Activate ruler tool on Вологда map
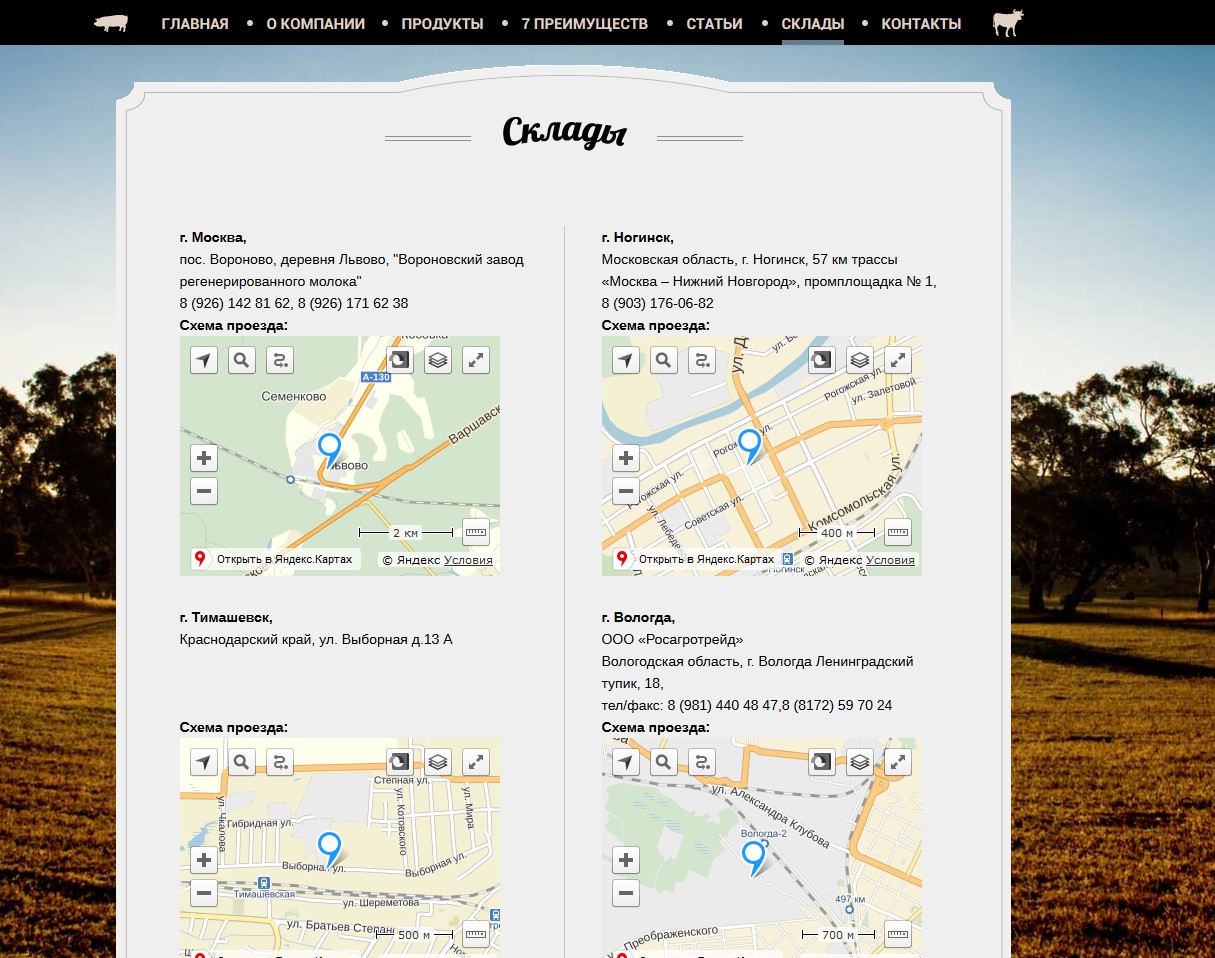This screenshot has height=958, width=1215. pos(898,934)
